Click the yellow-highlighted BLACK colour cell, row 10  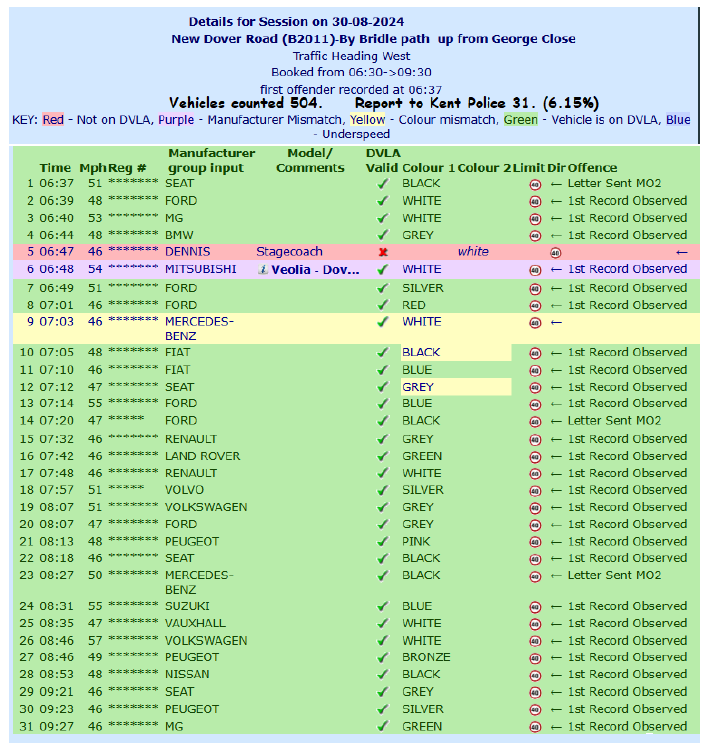pos(456,353)
